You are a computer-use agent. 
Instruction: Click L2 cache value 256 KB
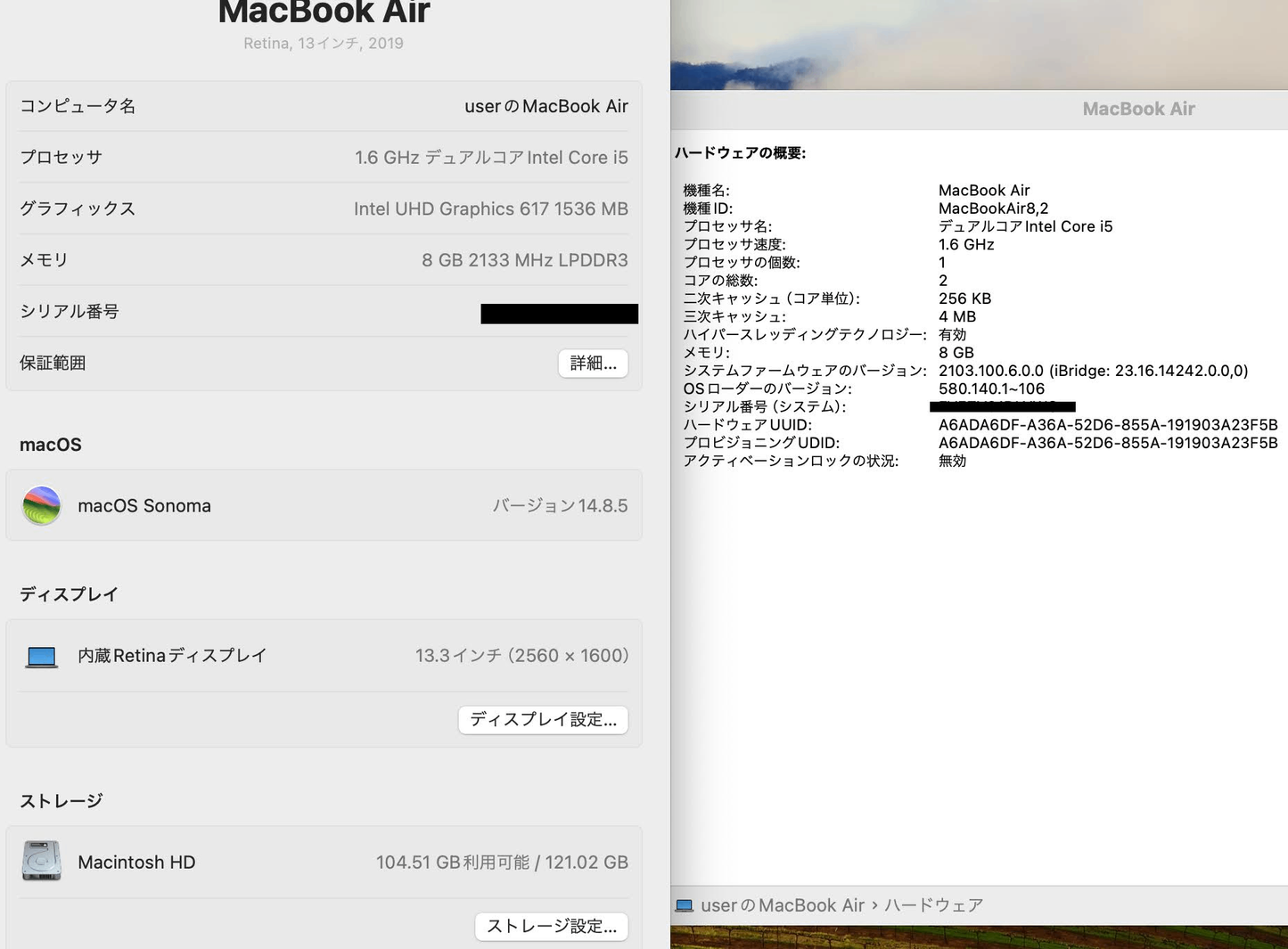[964, 299]
